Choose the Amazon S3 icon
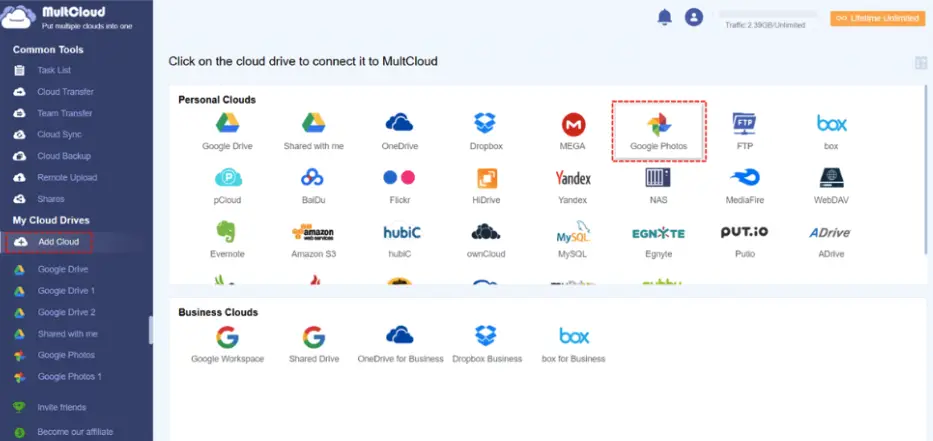Screen dimensions: 933x441 click(314, 239)
